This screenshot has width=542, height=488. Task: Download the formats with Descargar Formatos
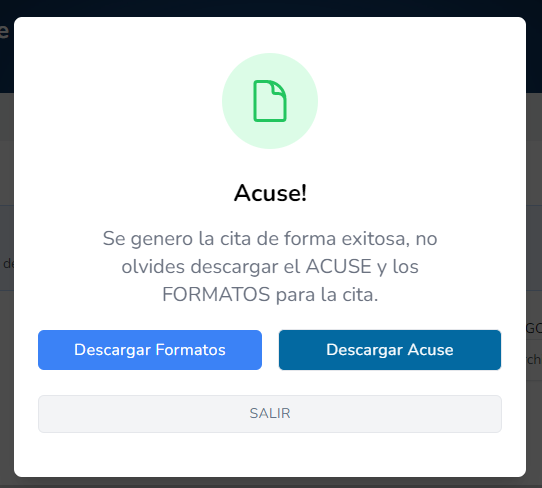[x=150, y=350]
